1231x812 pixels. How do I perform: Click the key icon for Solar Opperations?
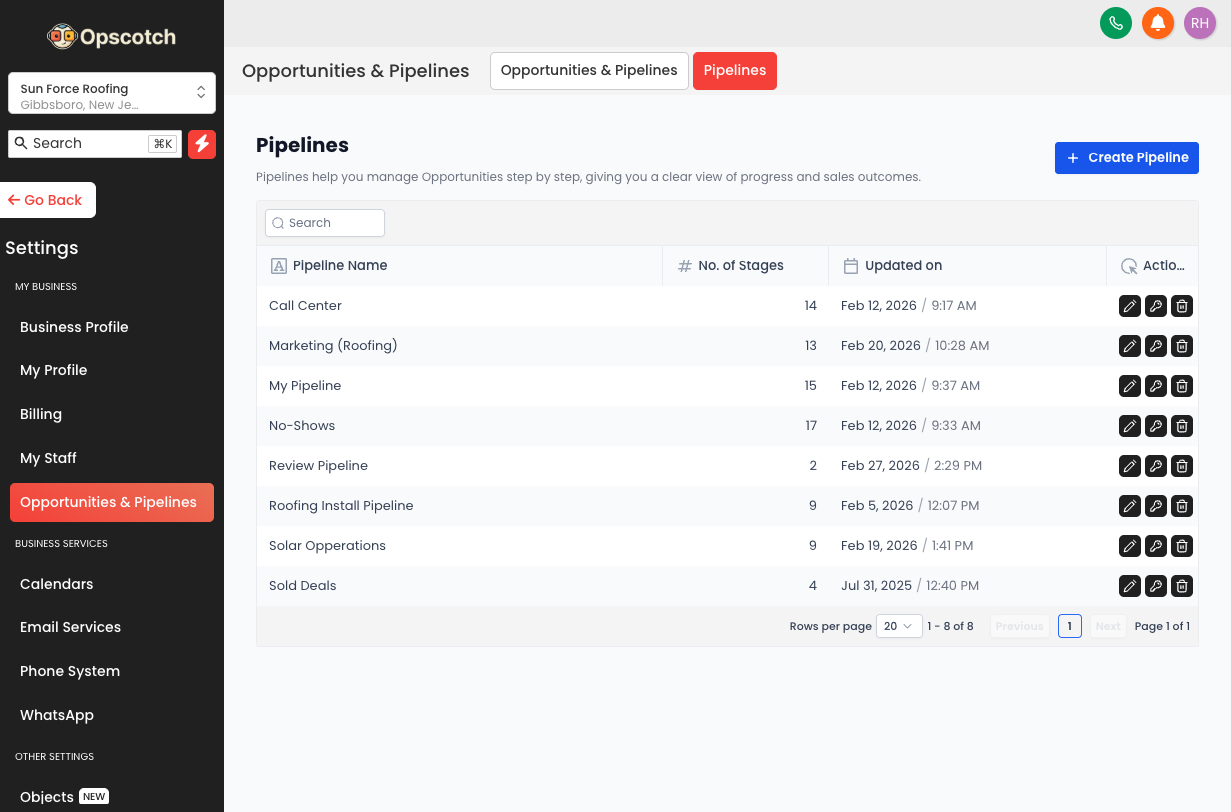click(x=1155, y=546)
